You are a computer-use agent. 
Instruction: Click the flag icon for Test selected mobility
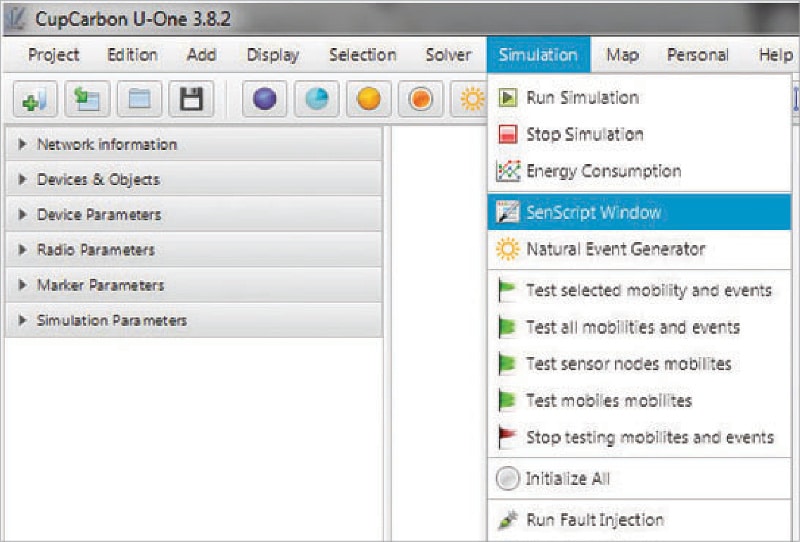pos(507,290)
